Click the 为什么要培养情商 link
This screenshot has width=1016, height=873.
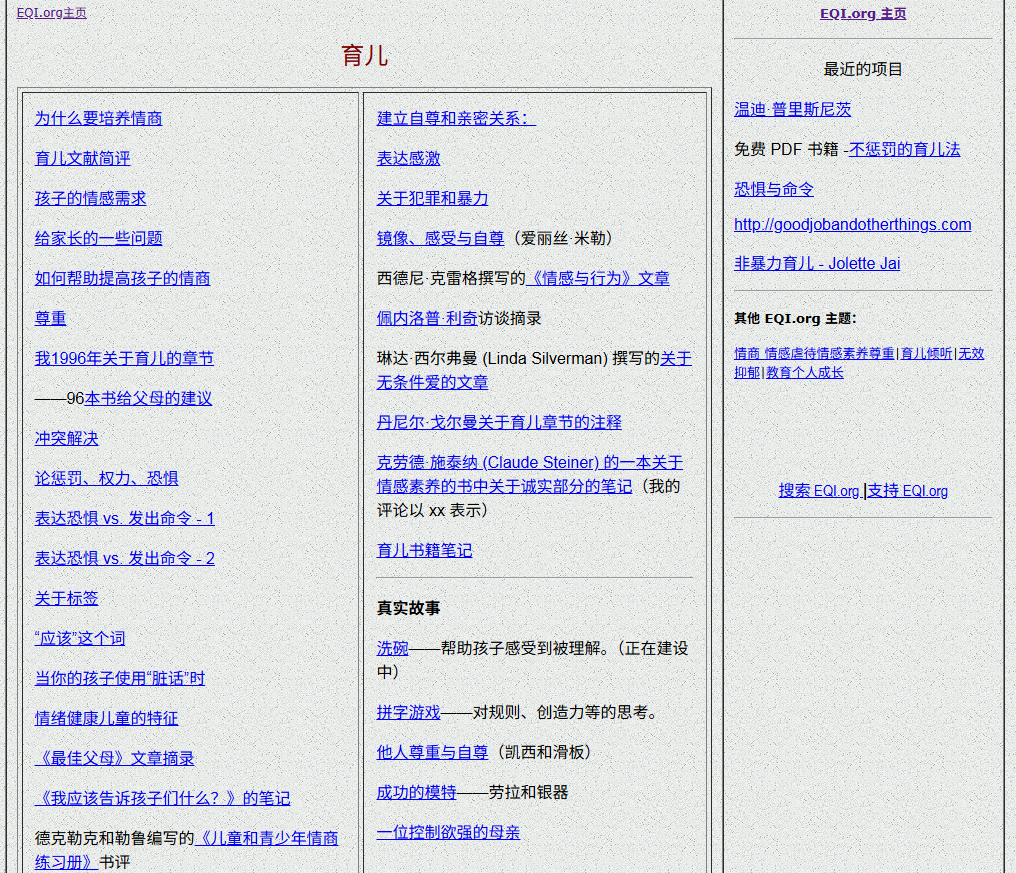pos(98,118)
